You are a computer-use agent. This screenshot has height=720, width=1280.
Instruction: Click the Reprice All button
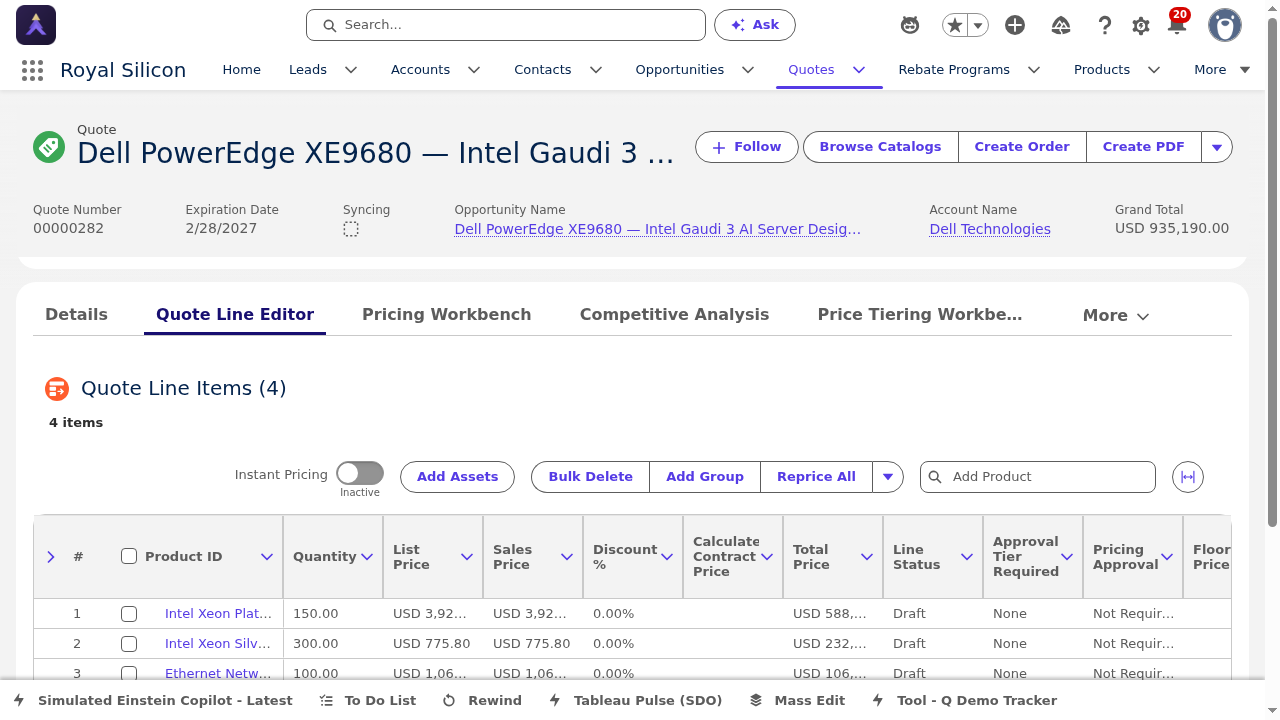pos(816,477)
